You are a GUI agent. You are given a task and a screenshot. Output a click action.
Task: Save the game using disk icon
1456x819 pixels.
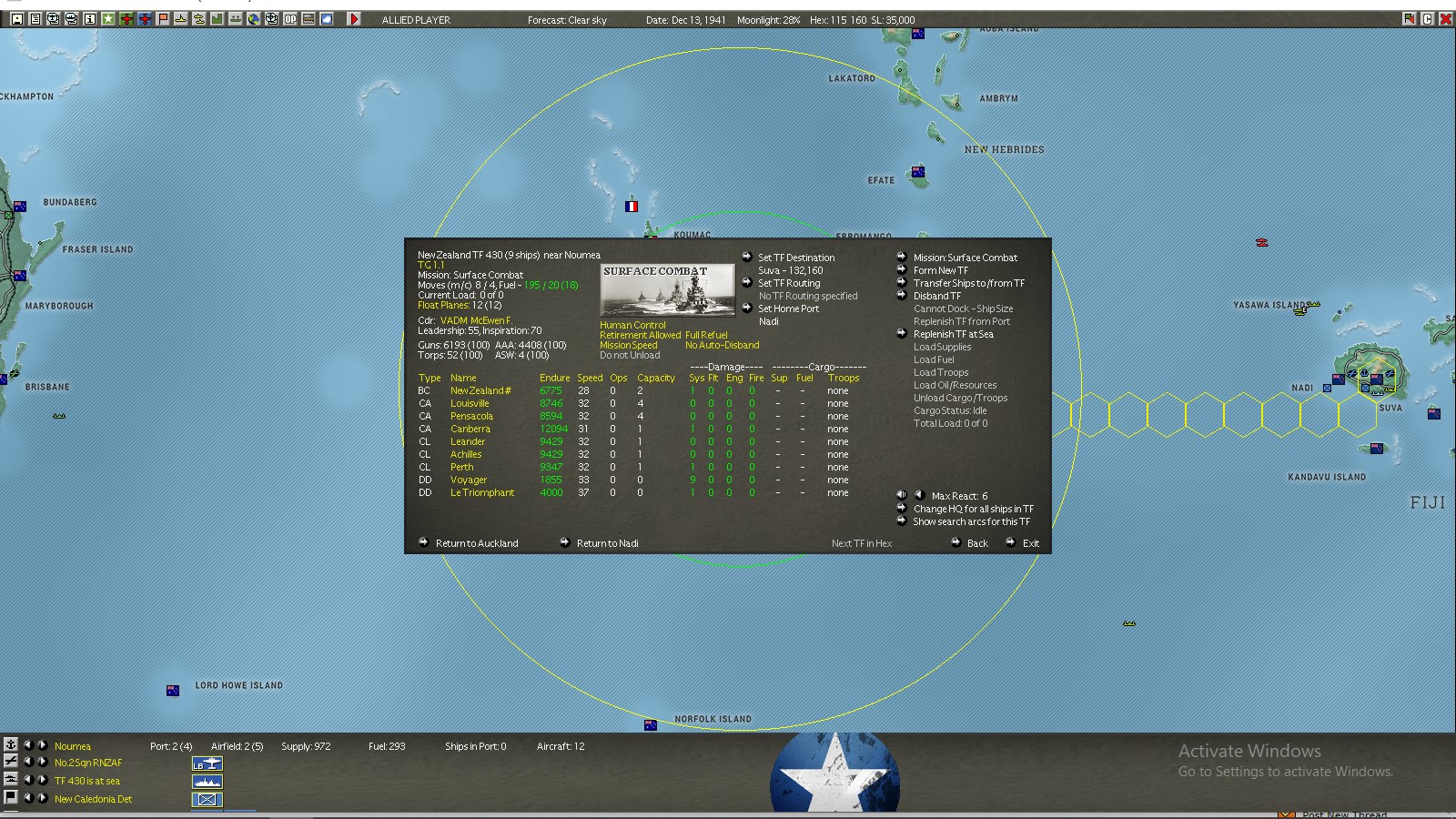[x=17, y=17]
